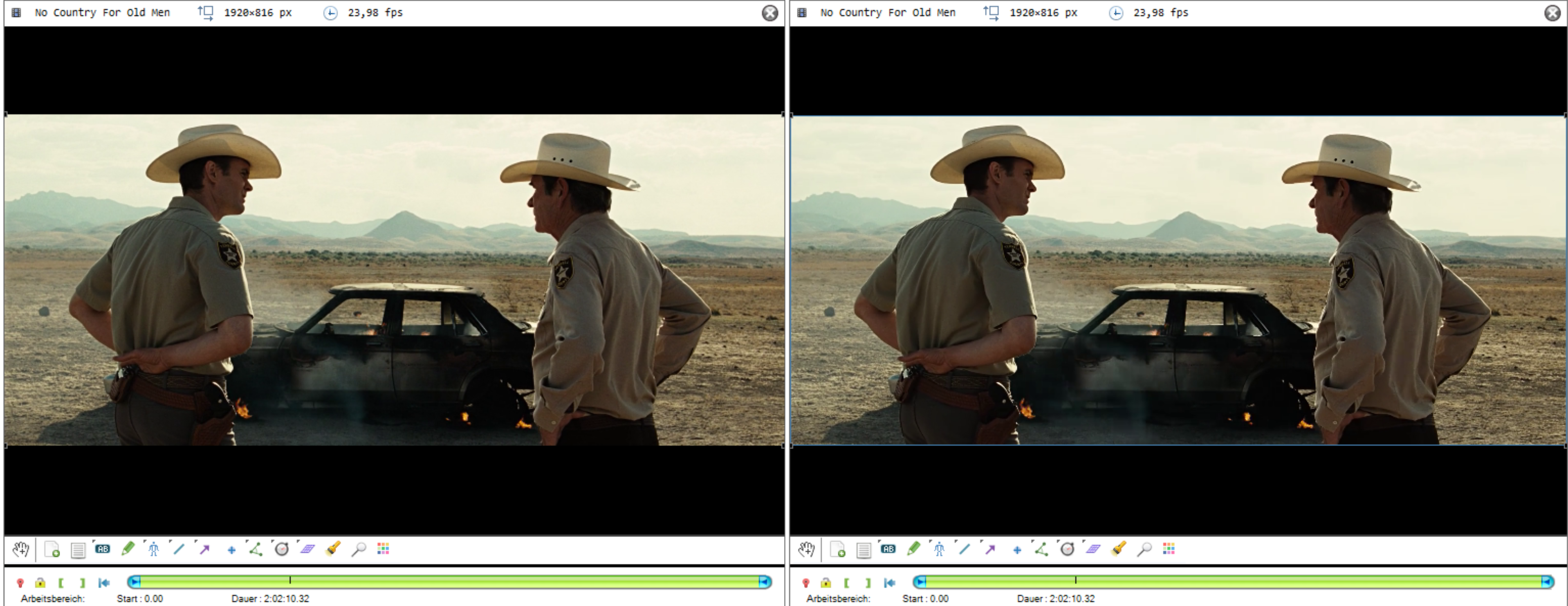The width and height of the screenshot is (1568, 606).
Task: Select the AB text label tool, left player
Action: point(102,549)
